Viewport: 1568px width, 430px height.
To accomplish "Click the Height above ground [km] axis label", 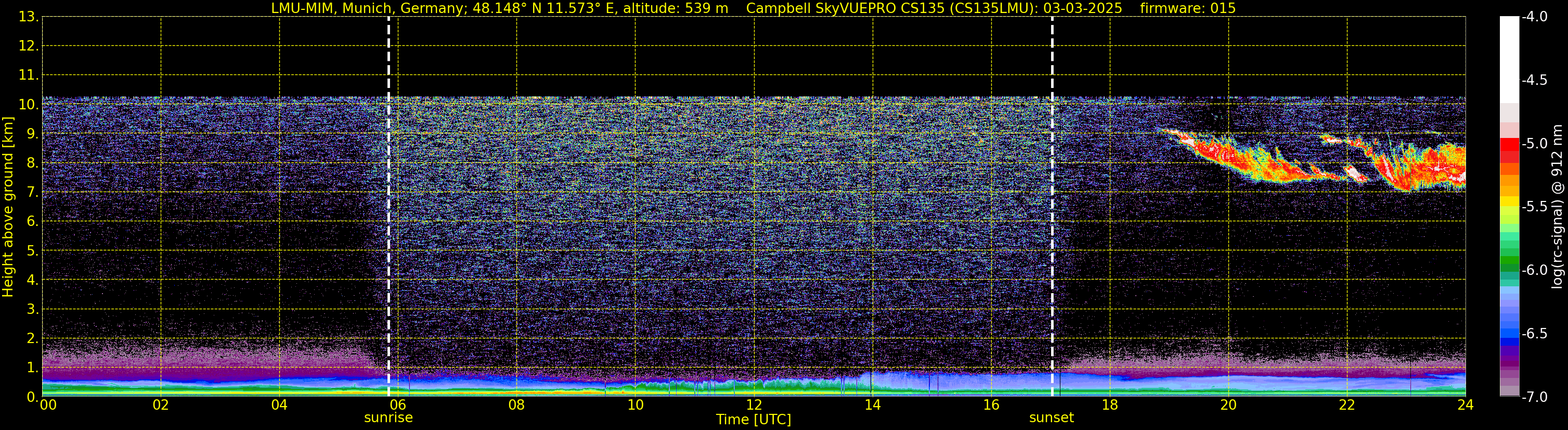I will pos(8,207).
